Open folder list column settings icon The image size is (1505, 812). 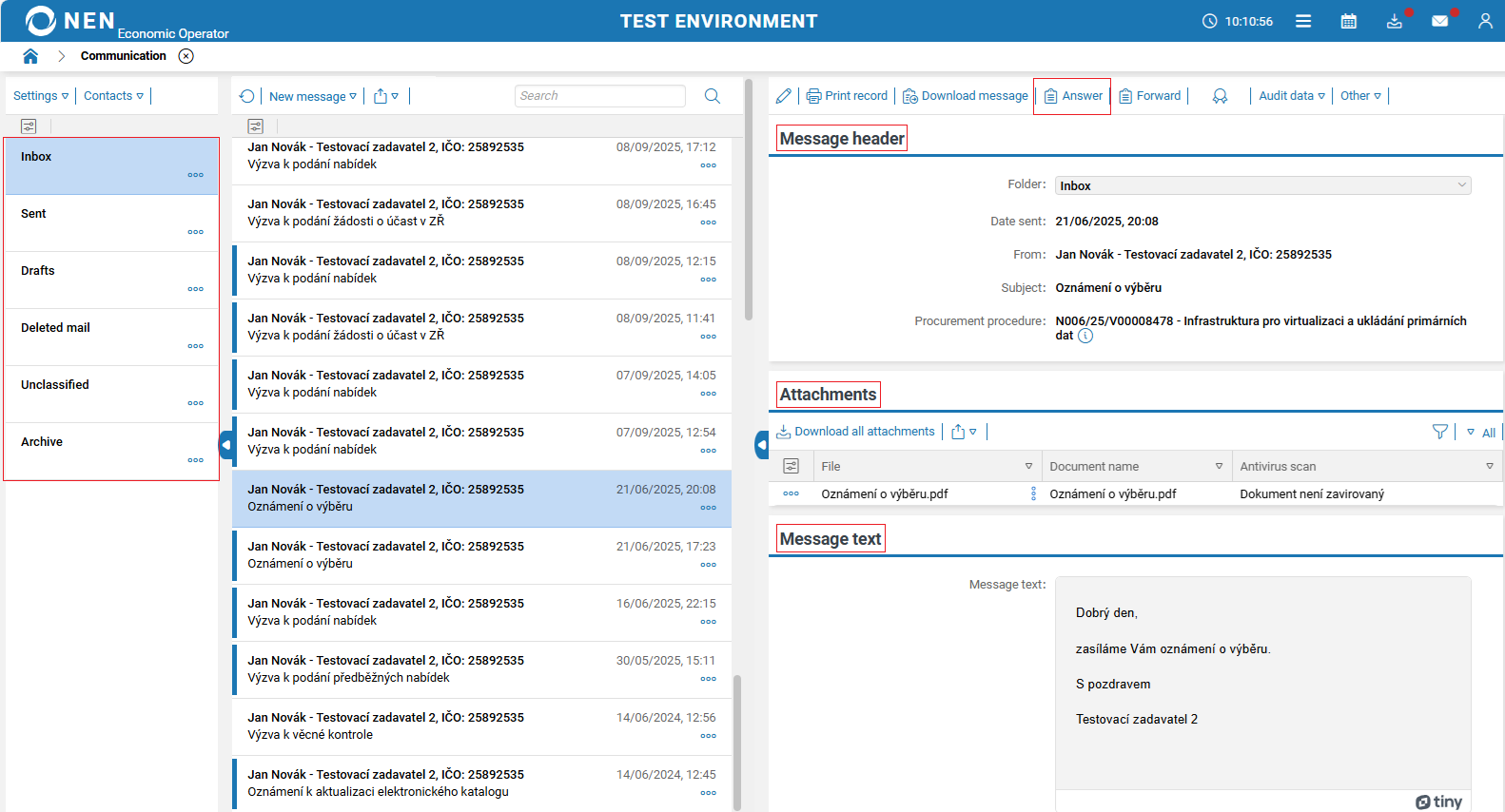click(x=29, y=126)
